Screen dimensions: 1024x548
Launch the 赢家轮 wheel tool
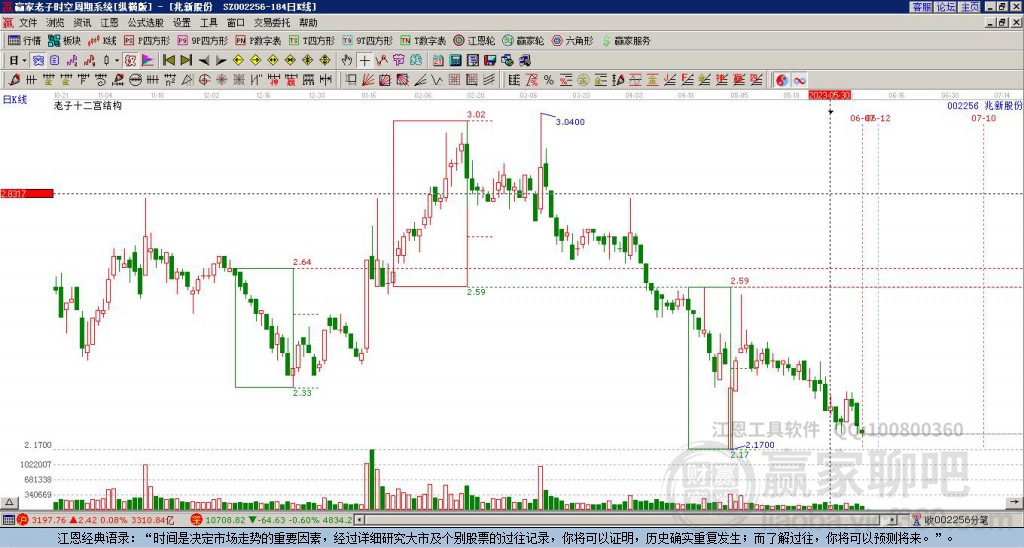click(523, 40)
